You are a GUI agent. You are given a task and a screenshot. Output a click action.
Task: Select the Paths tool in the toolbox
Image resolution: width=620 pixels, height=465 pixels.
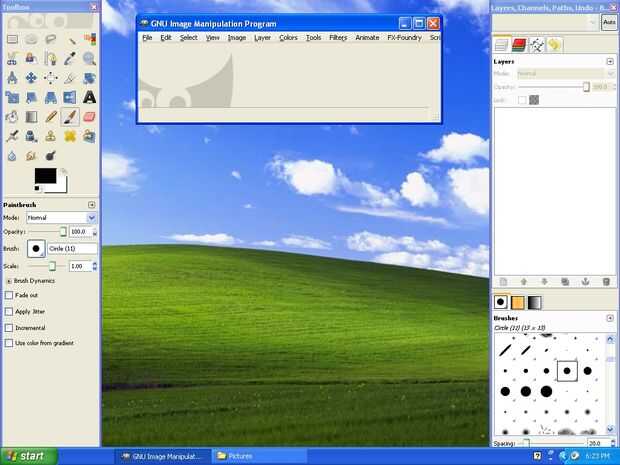coord(51,59)
